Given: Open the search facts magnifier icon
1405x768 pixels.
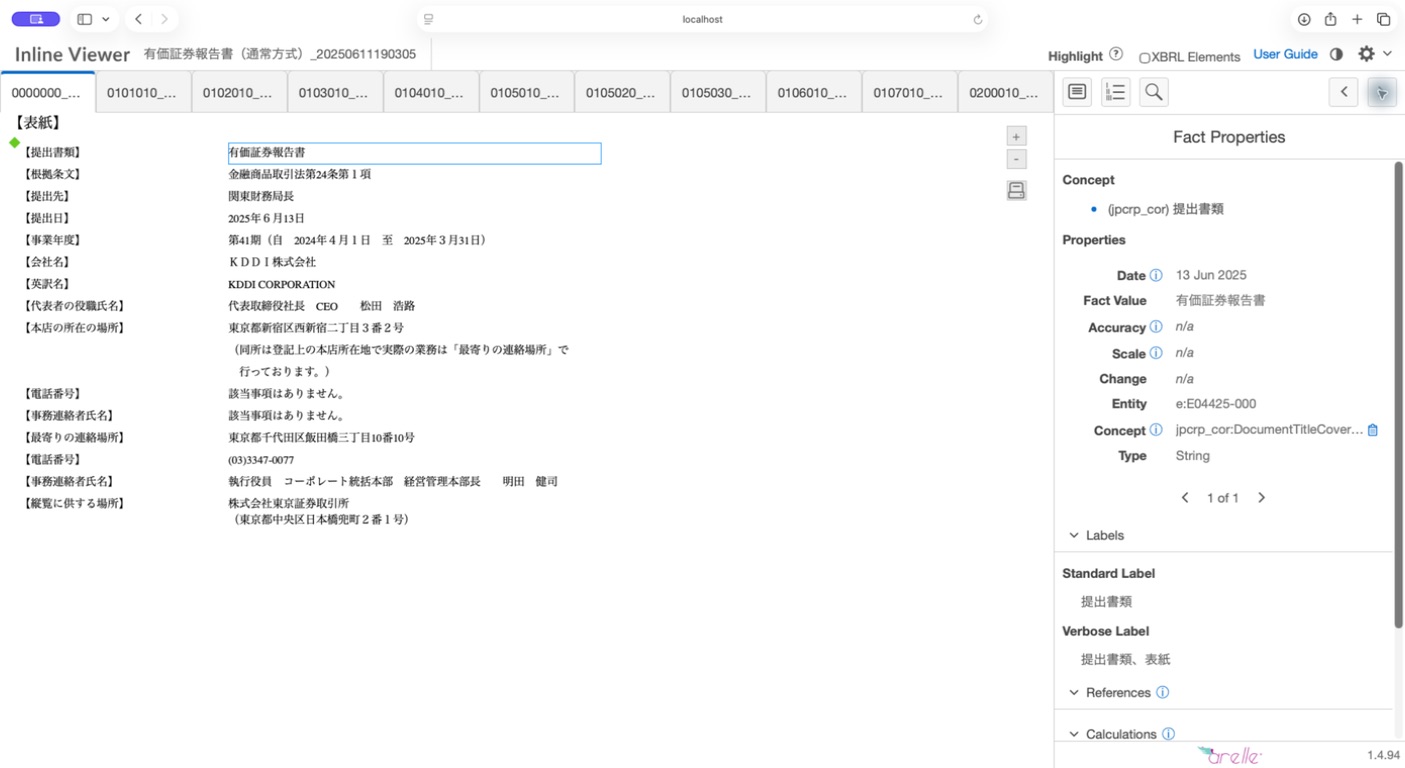Looking at the screenshot, I should [1153, 92].
